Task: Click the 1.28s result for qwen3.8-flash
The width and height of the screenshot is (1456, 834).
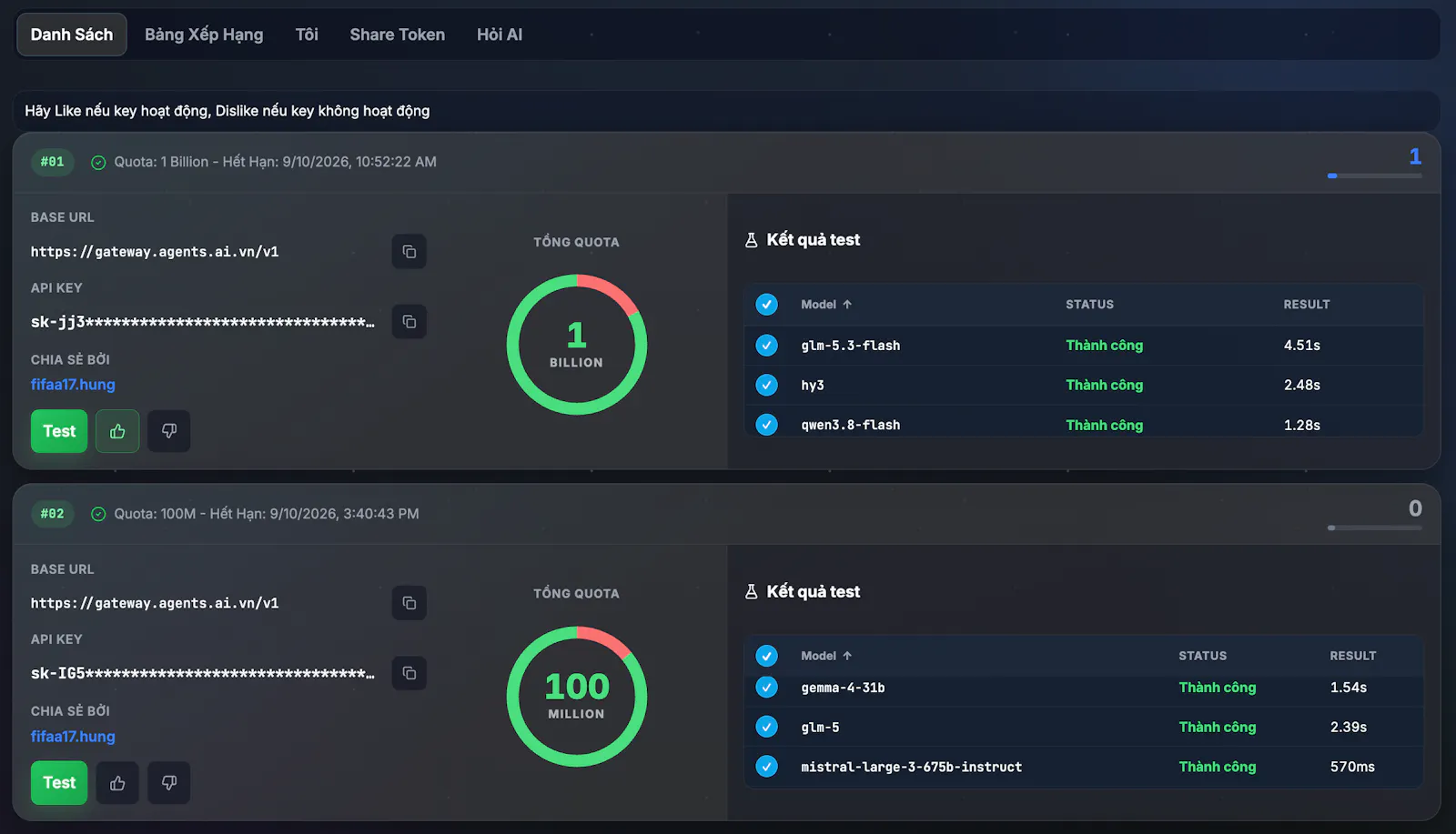Action: 1302,425
